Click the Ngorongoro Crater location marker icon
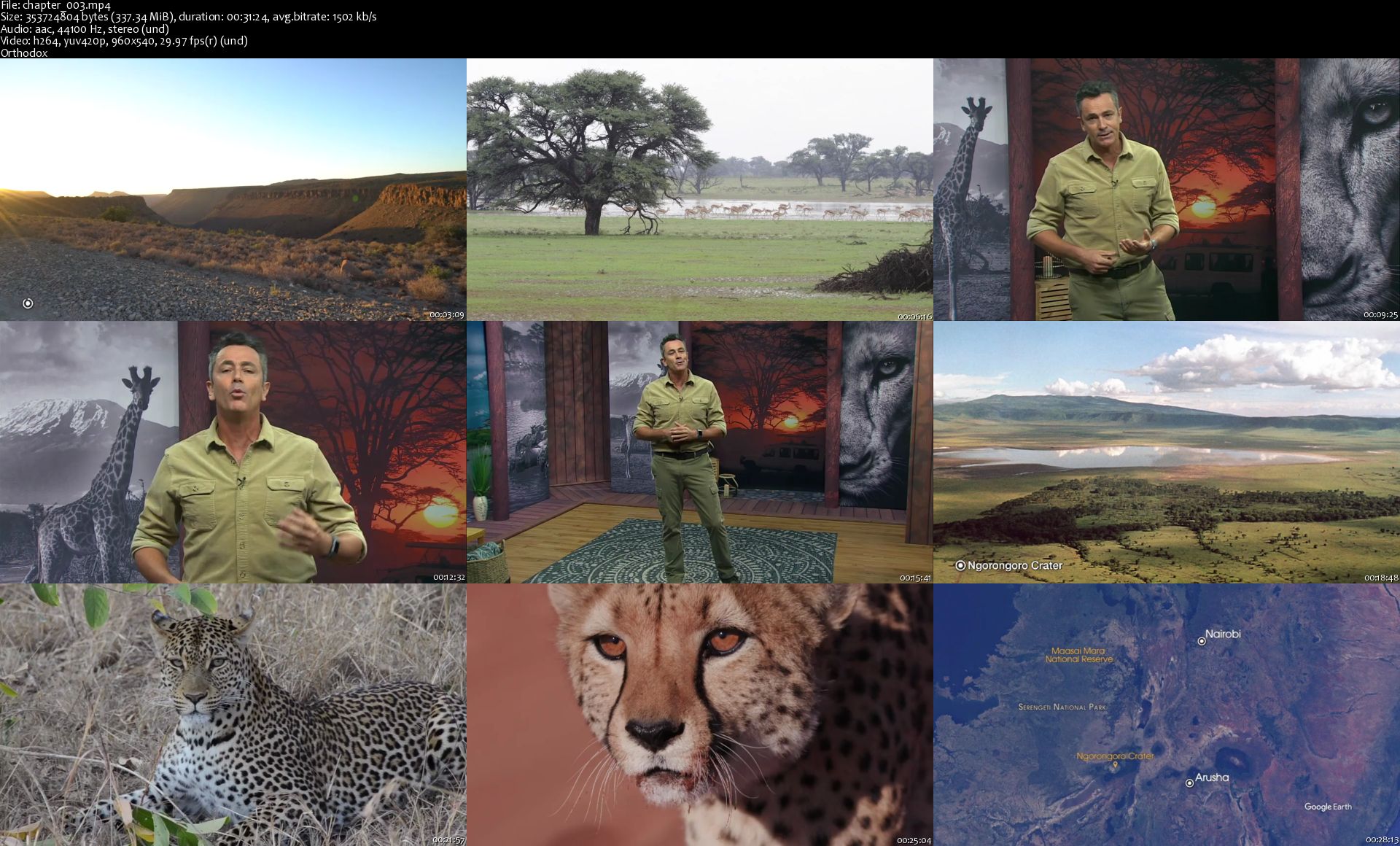This screenshot has height=846, width=1400. [x=960, y=565]
